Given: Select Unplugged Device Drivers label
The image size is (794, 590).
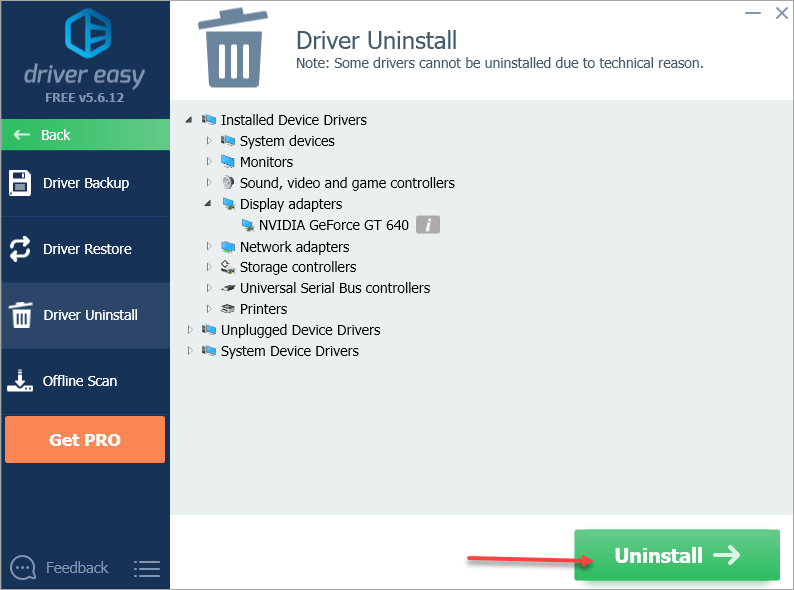Looking at the screenshot, I should 300,330.
